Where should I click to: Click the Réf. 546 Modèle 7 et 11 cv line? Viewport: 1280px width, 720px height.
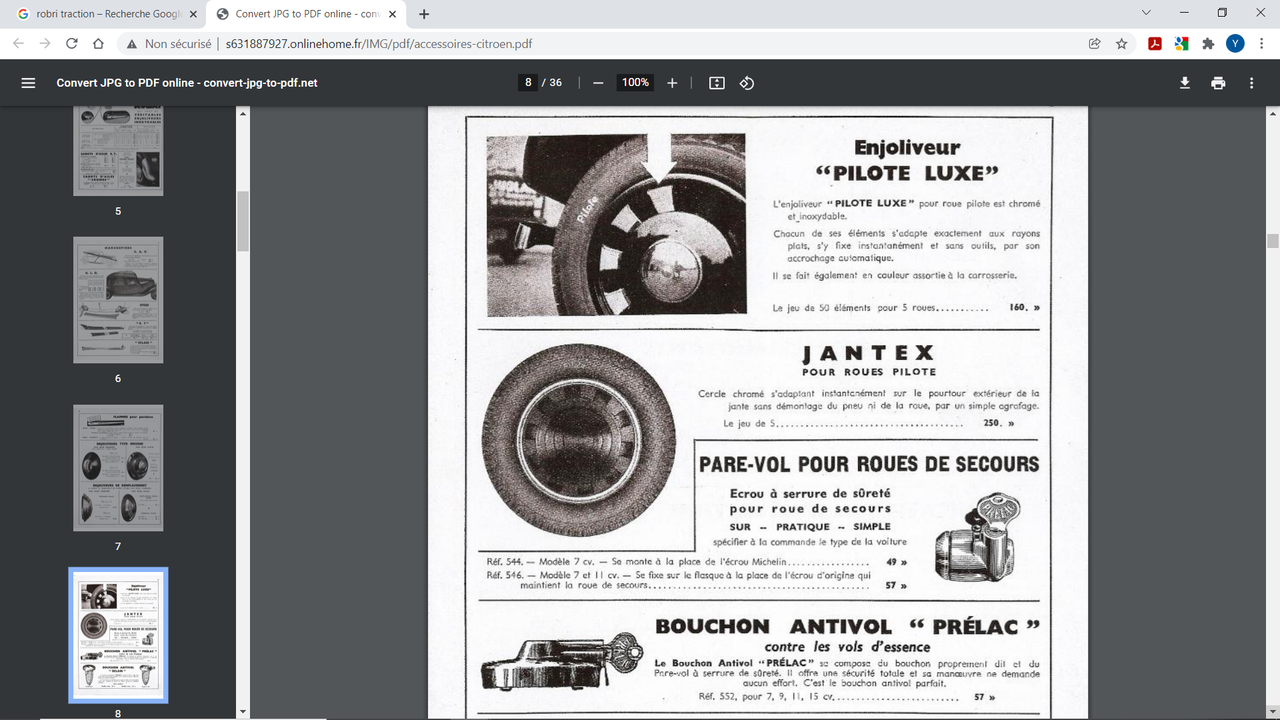pos(696,580)
